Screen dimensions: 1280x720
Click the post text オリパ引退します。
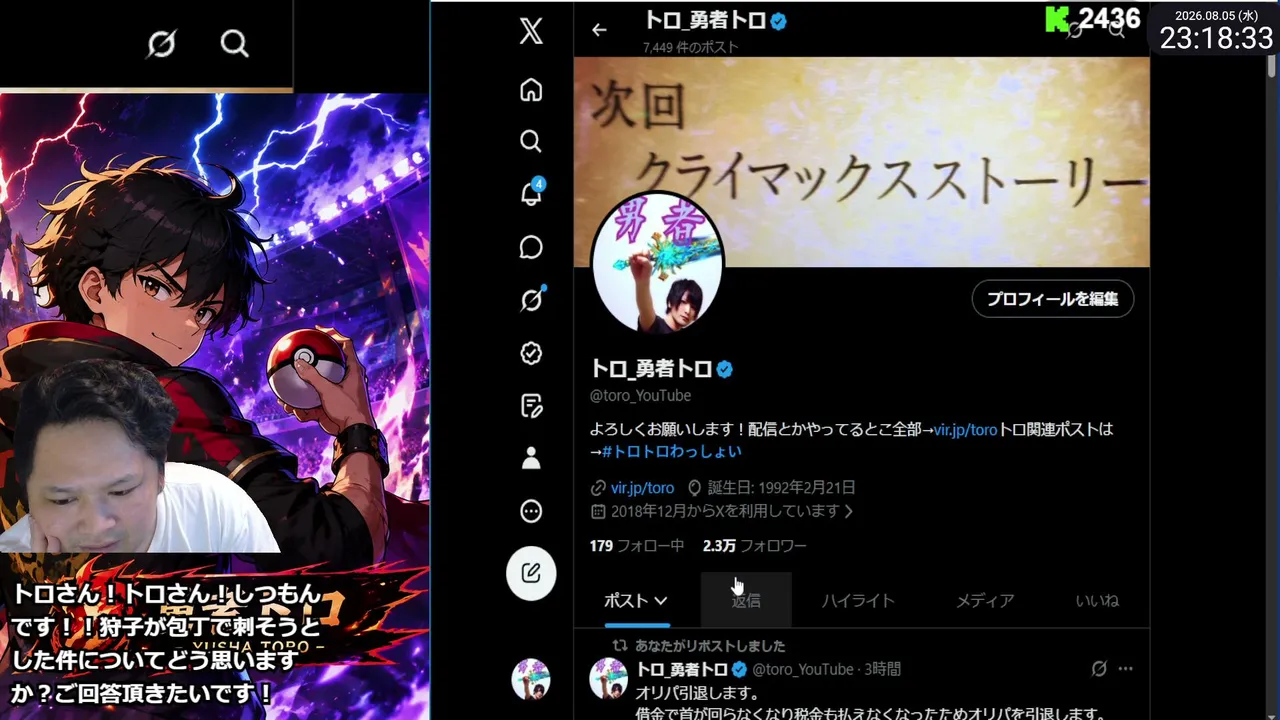coord(698,692)
